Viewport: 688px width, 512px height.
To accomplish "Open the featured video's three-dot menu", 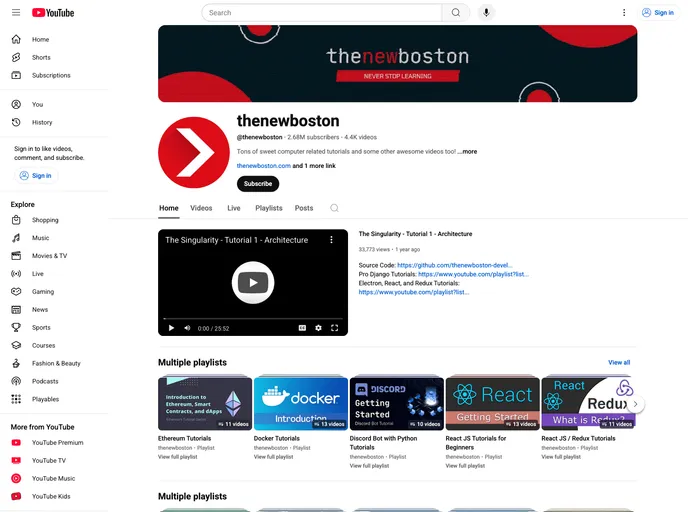I will click(x=331, y=240).
